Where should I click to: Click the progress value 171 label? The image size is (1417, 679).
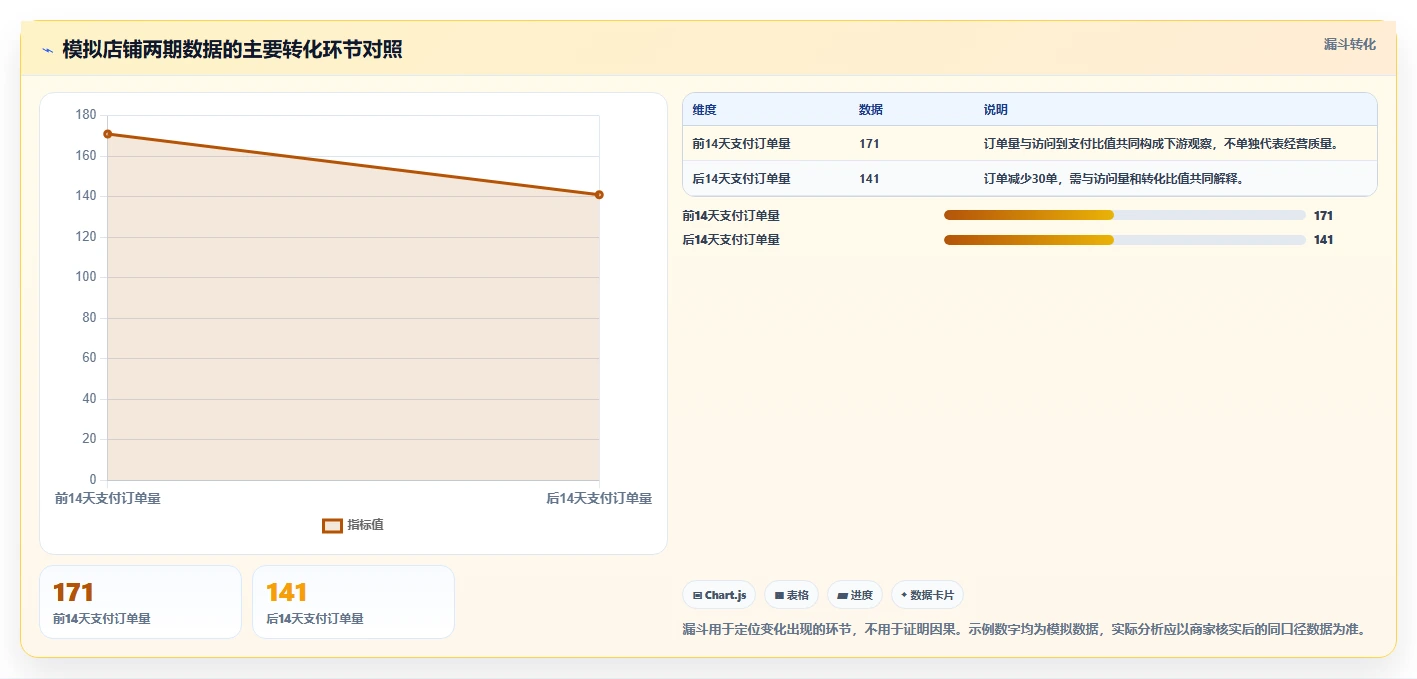(1323, 215)
